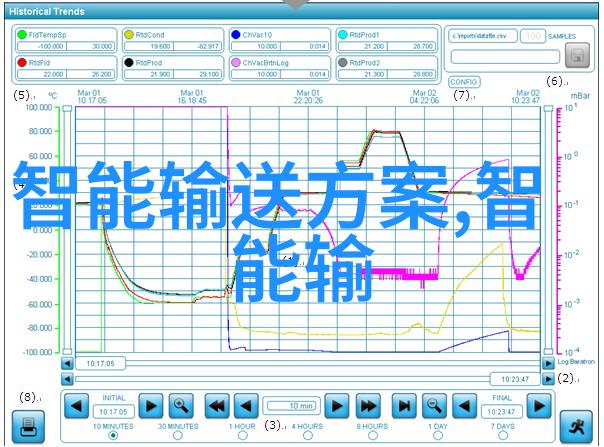Click the left vertical temperature axis slider
Image resolution: width=604 pixels, height=447 pixels.
tap(67, 230)
